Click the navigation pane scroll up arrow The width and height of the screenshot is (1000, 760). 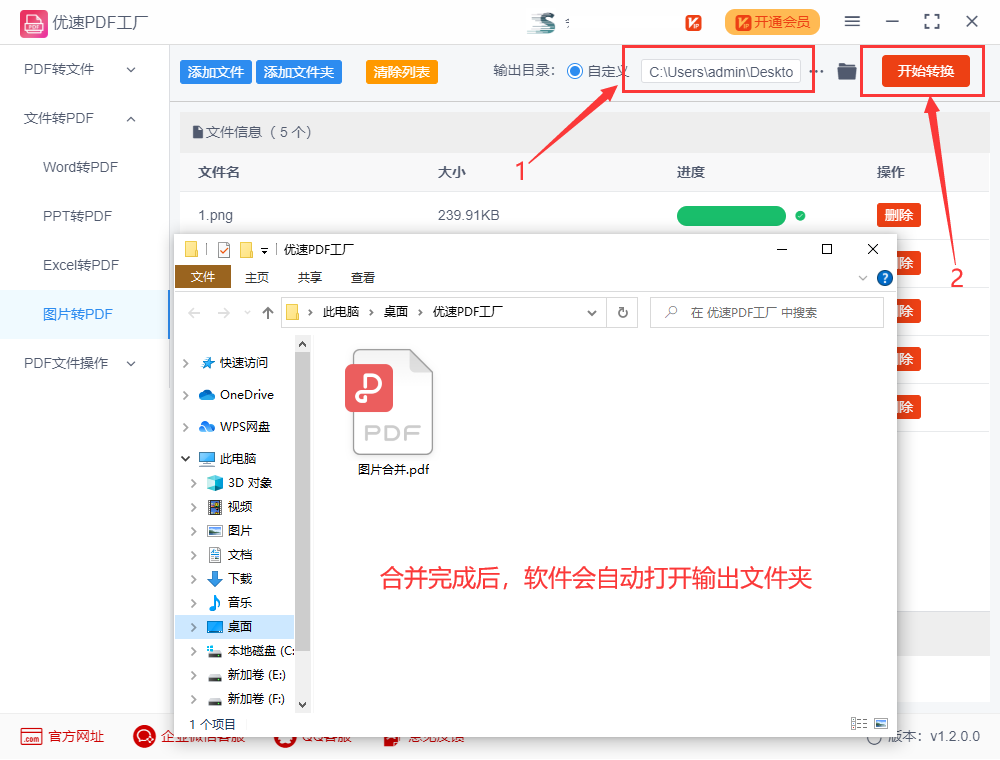[303, 344]
